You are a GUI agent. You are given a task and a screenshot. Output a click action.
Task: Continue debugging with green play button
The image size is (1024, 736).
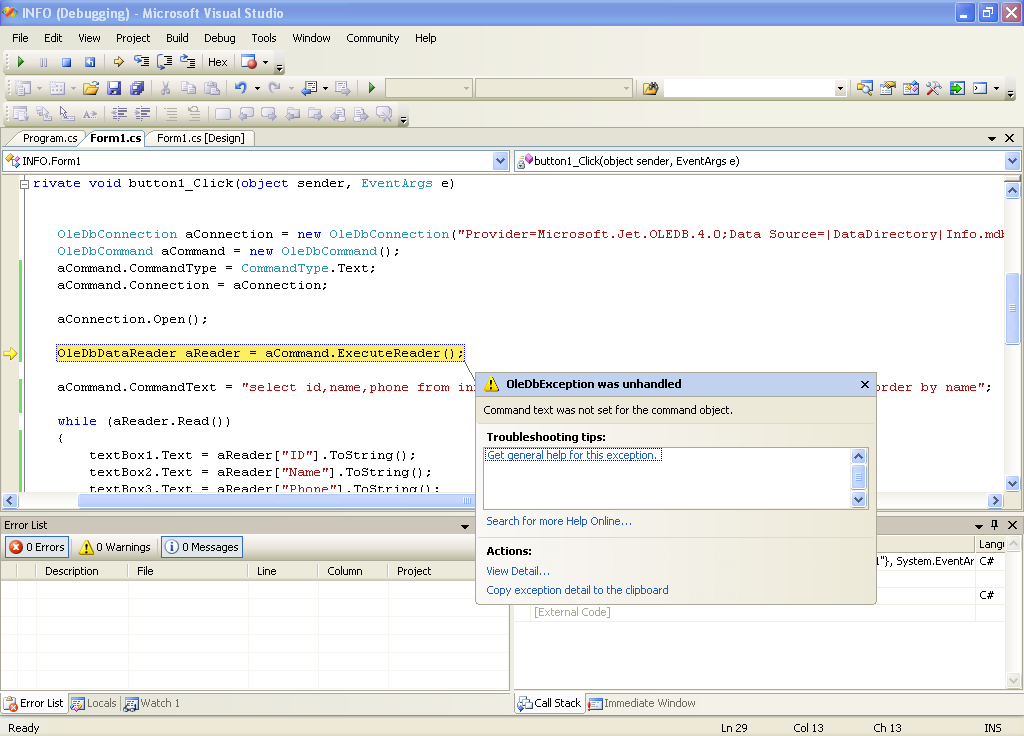[20, 62]
